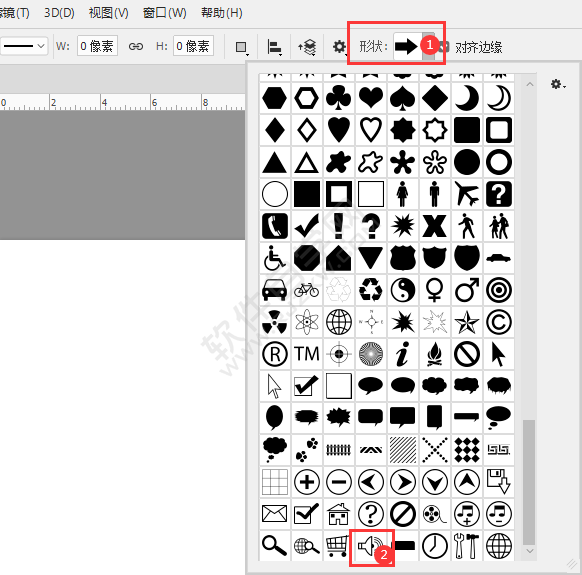Pick the envelope mail shape
This screenshot has width=582, height=575.
tap(274, 514)
